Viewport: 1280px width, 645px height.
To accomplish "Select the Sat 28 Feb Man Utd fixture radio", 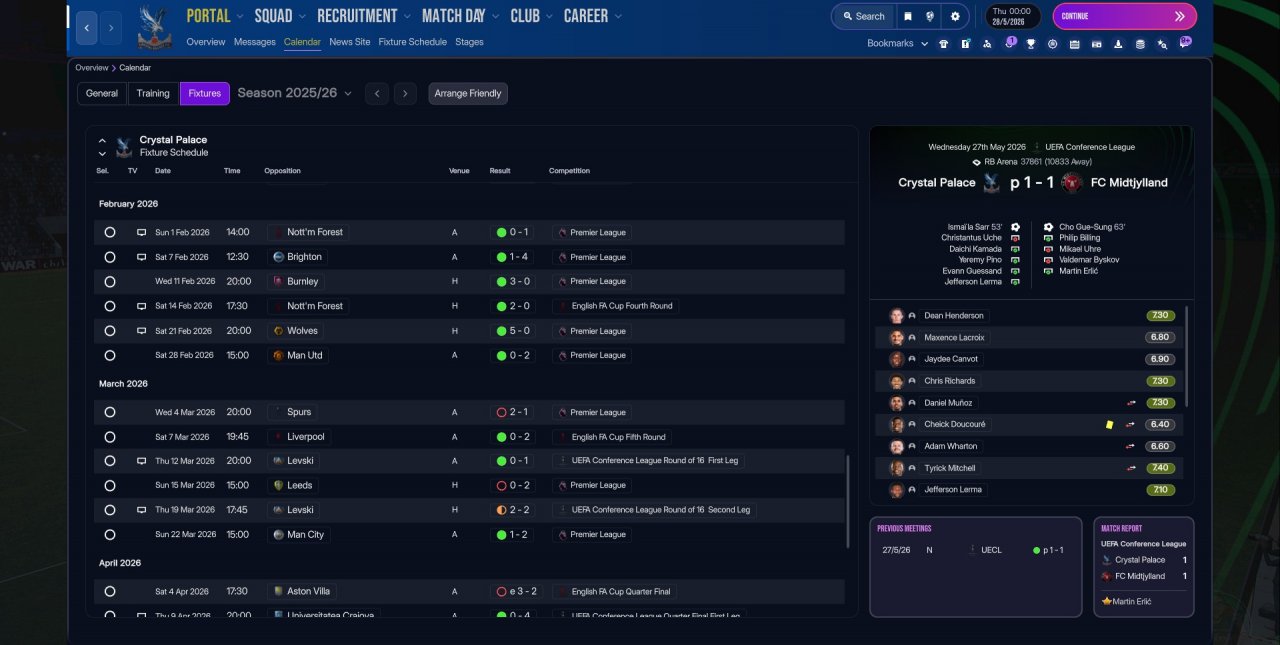I will (110, 355).
